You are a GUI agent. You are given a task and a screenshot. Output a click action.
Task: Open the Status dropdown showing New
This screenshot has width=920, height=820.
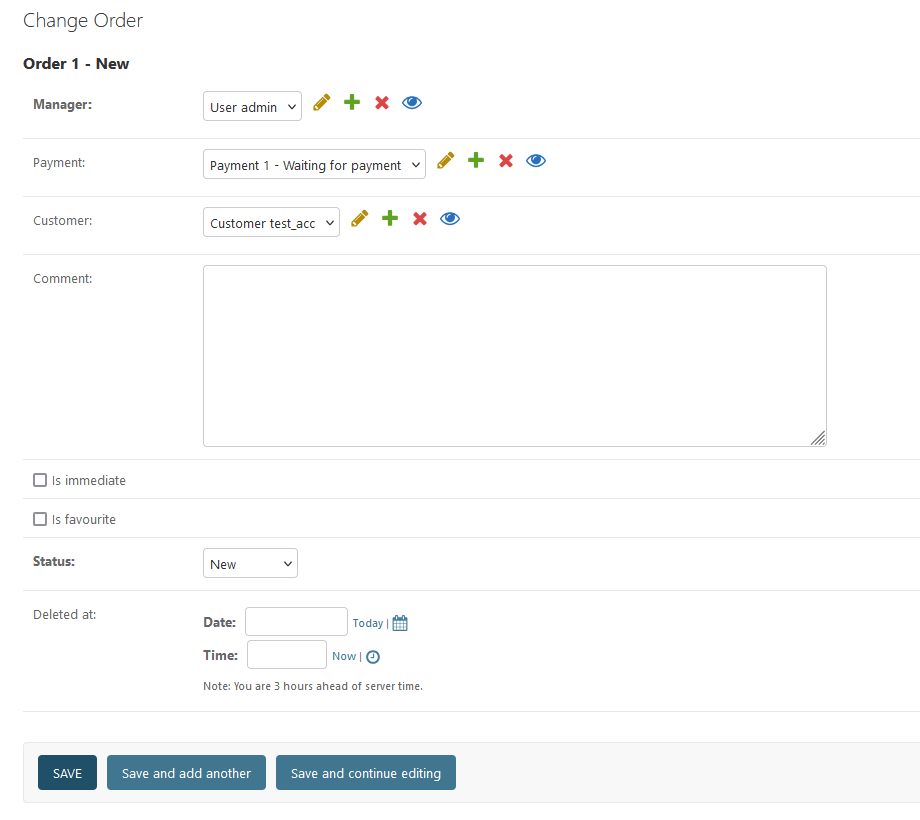pyautogui.click(x=250, y=563)
